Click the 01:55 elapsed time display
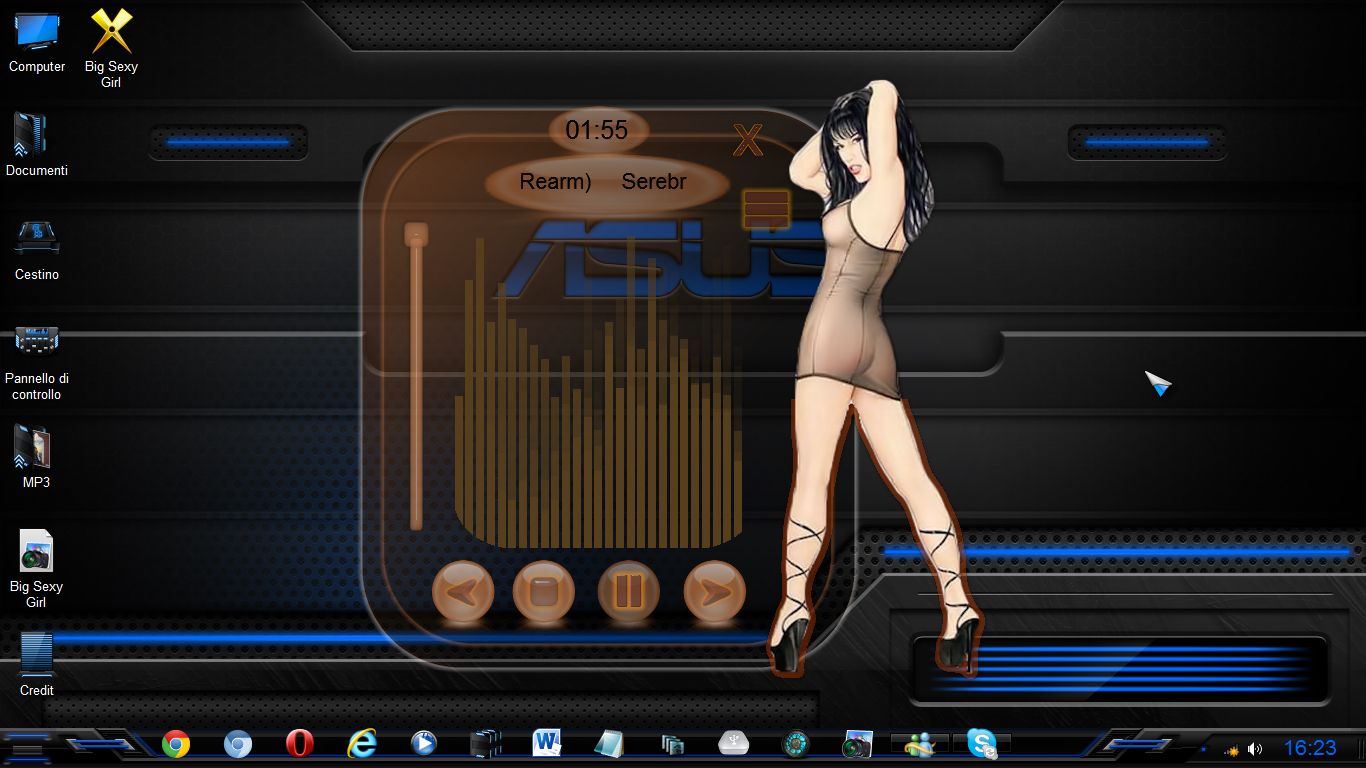 pyautogui.click(x=597, y=130)
